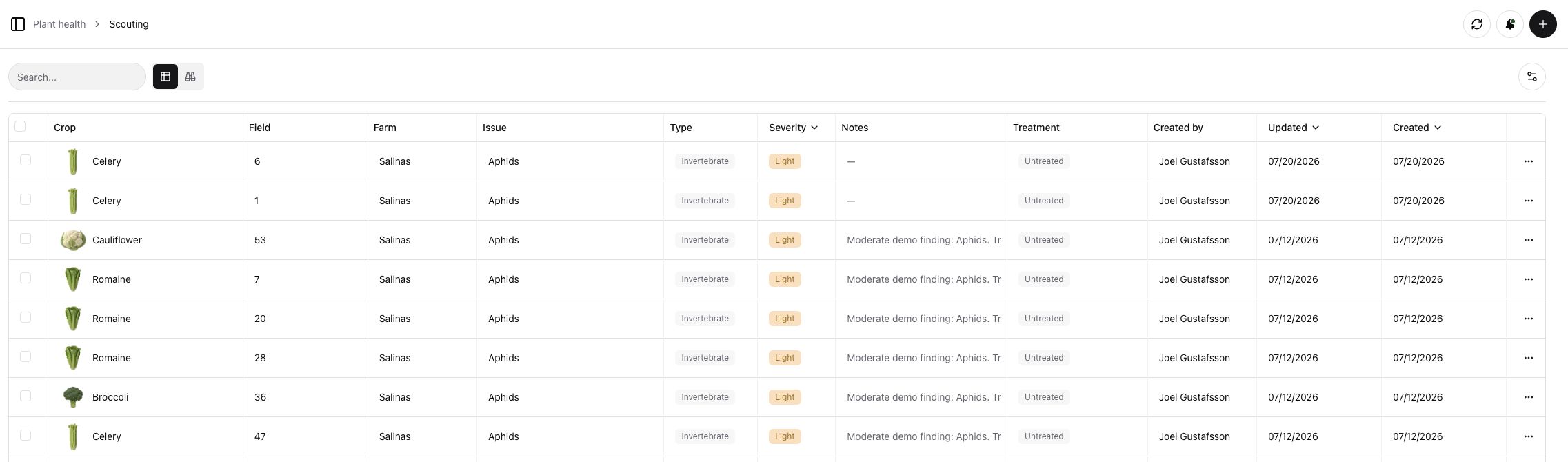
Task: Click the Cauliflower crop thumbnail
Action: (72, 240)
